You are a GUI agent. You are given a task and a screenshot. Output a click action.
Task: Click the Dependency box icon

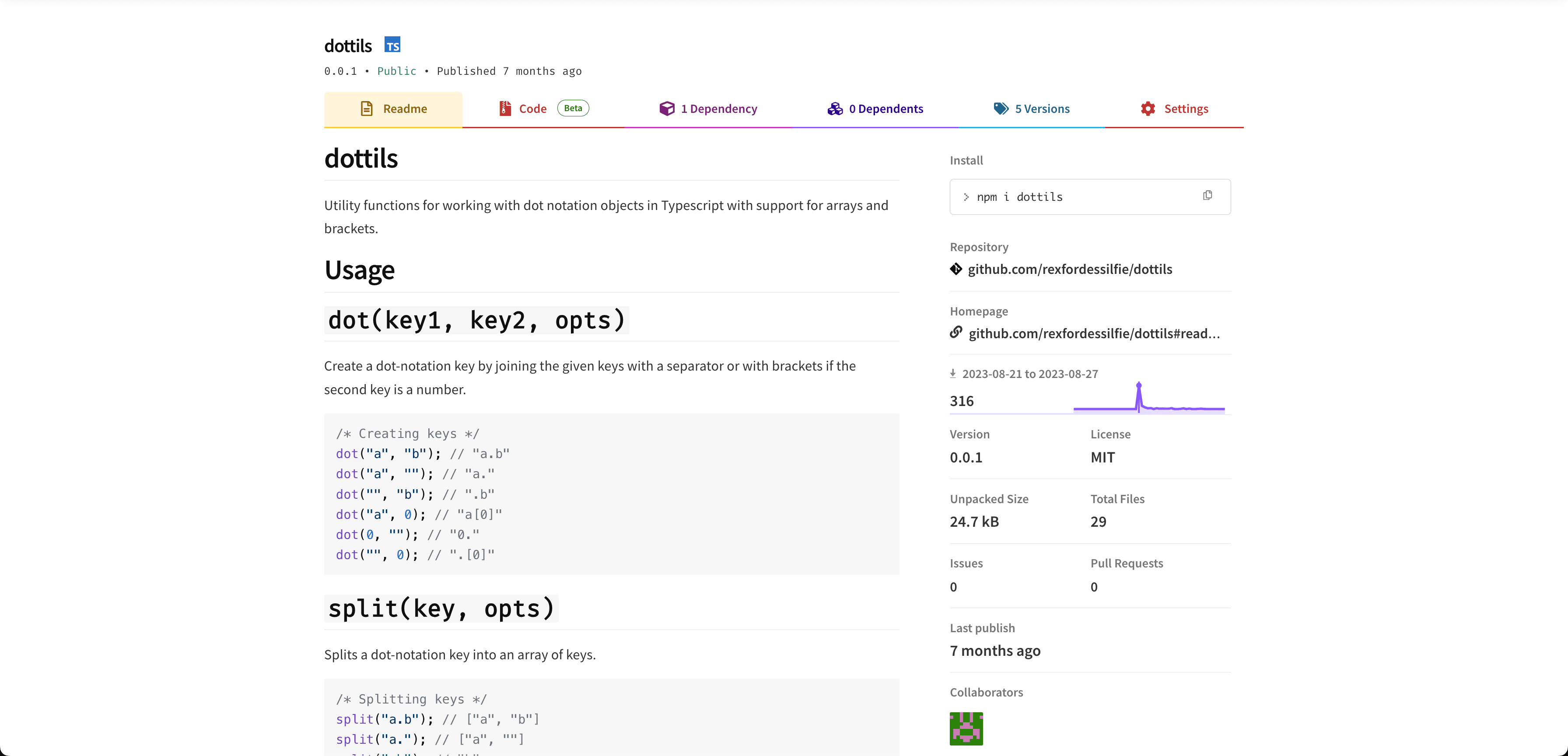tap(667, 109)
